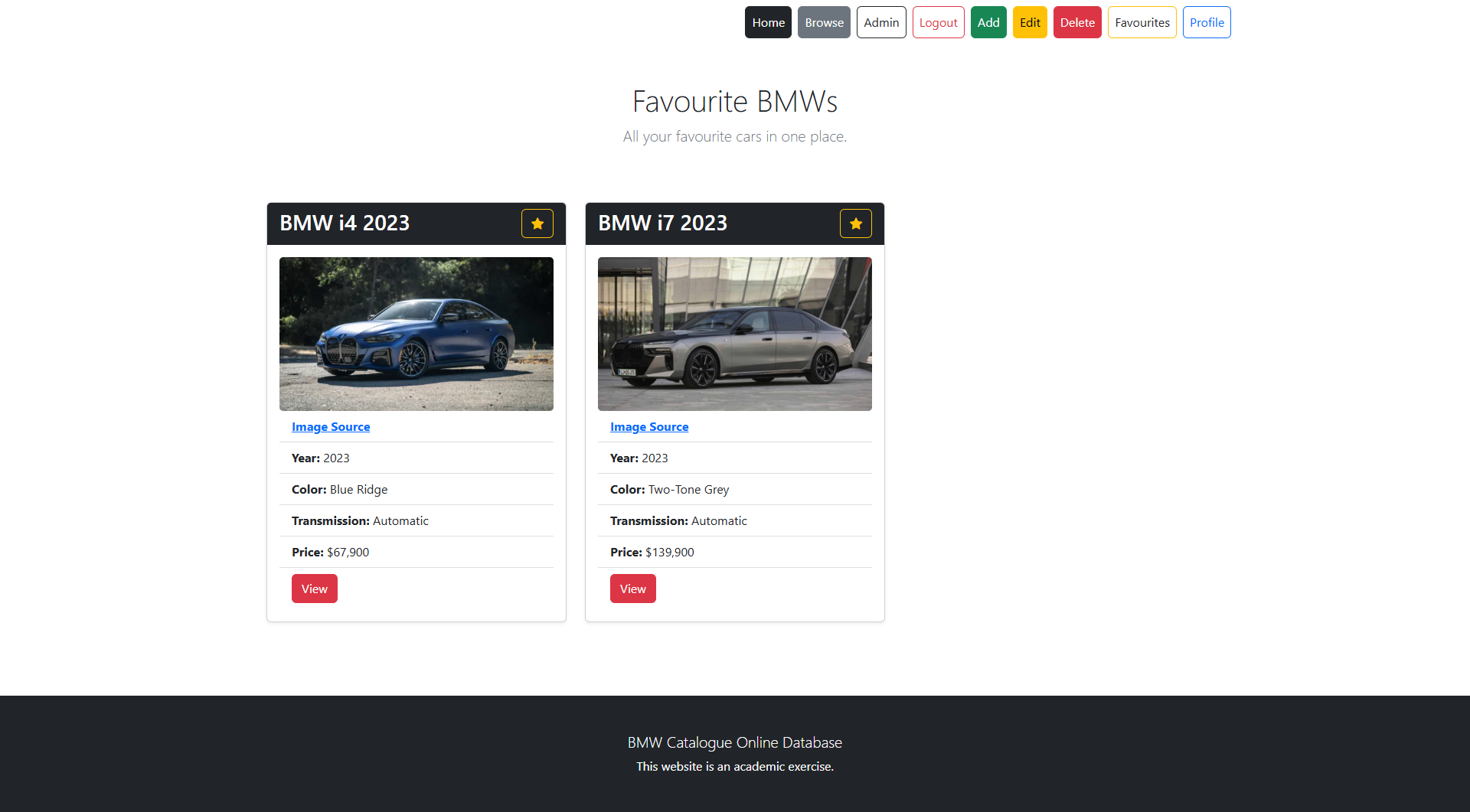The image size is (1470, 812).
Task: Click the yellow Edit button
Action: pyautogui.click(x=1030, y=22)
